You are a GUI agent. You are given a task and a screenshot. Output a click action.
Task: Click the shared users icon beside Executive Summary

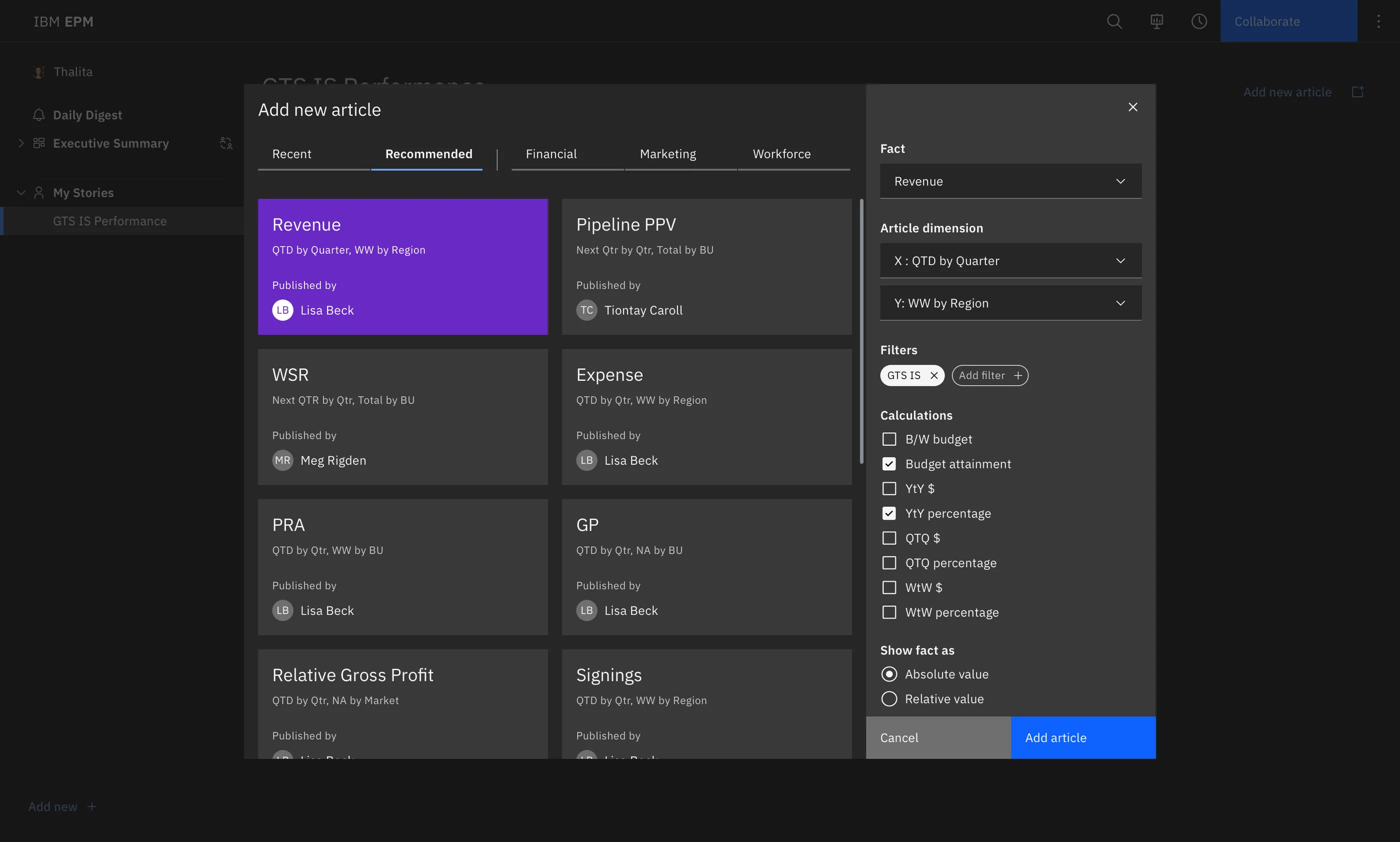(x=226, y=143)
